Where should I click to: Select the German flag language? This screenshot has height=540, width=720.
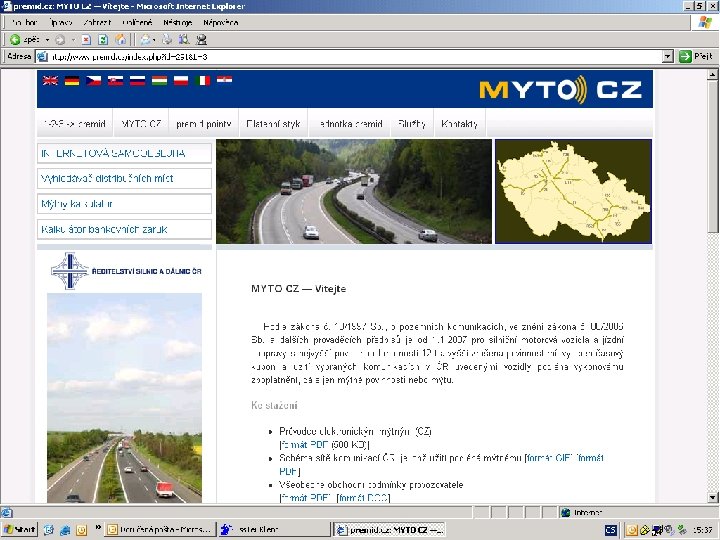tap(72, 81)
